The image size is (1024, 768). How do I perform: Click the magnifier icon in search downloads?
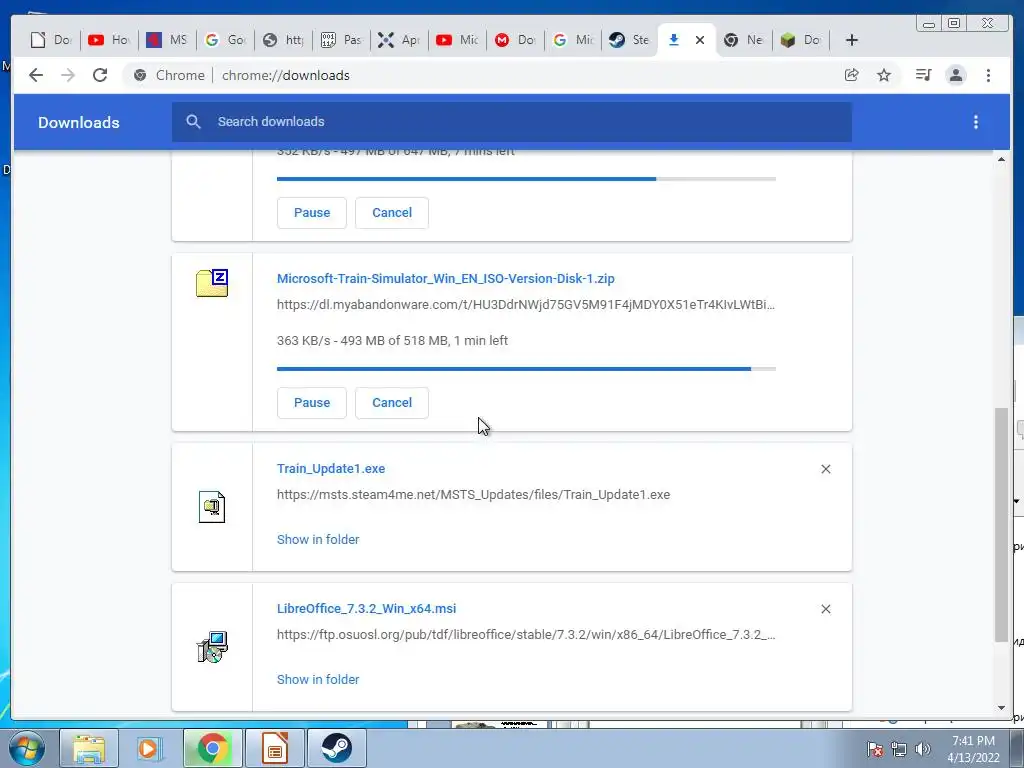point(193,121)
